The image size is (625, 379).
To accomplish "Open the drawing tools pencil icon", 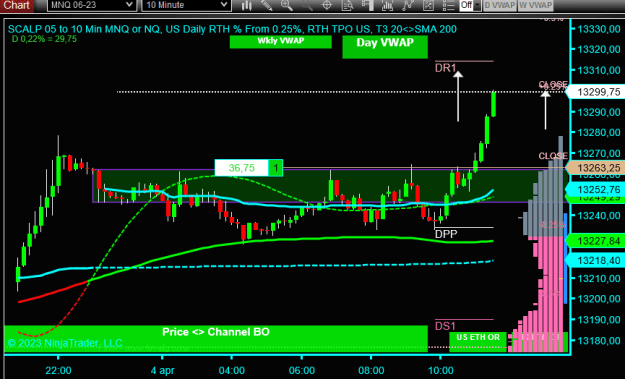I will pos(267,5).
